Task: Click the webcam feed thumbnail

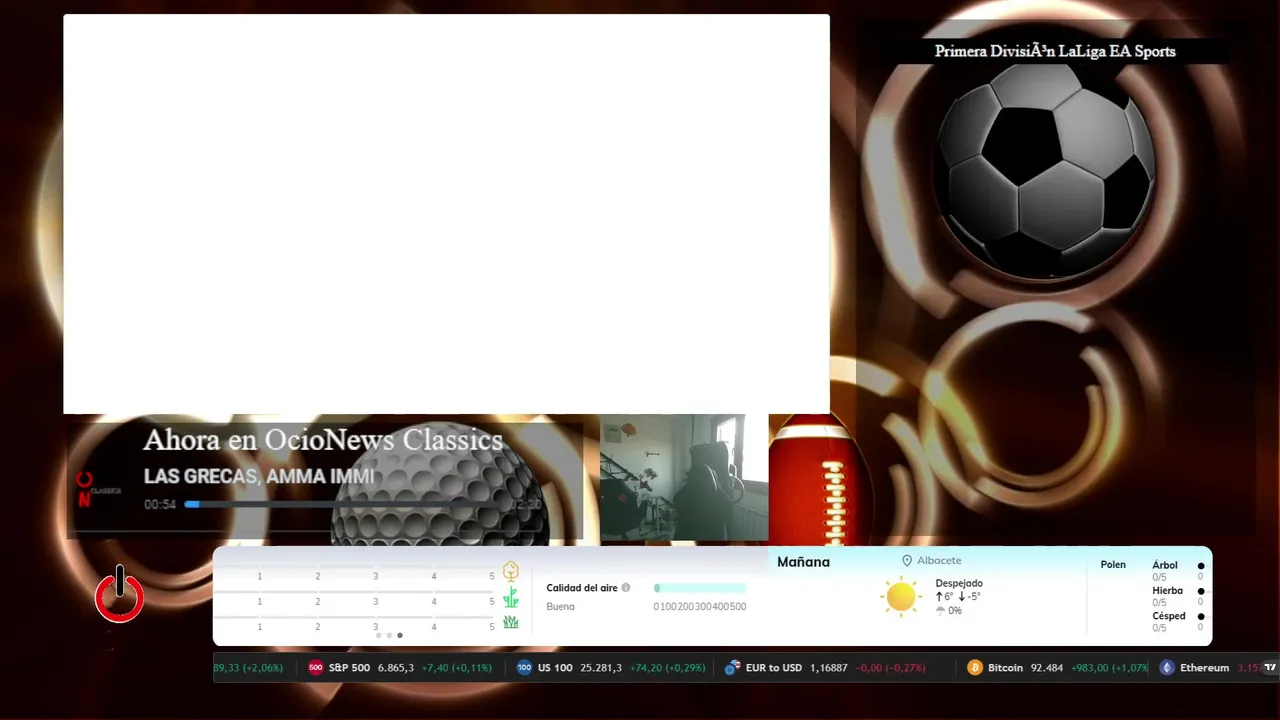Action: [684, 478]
